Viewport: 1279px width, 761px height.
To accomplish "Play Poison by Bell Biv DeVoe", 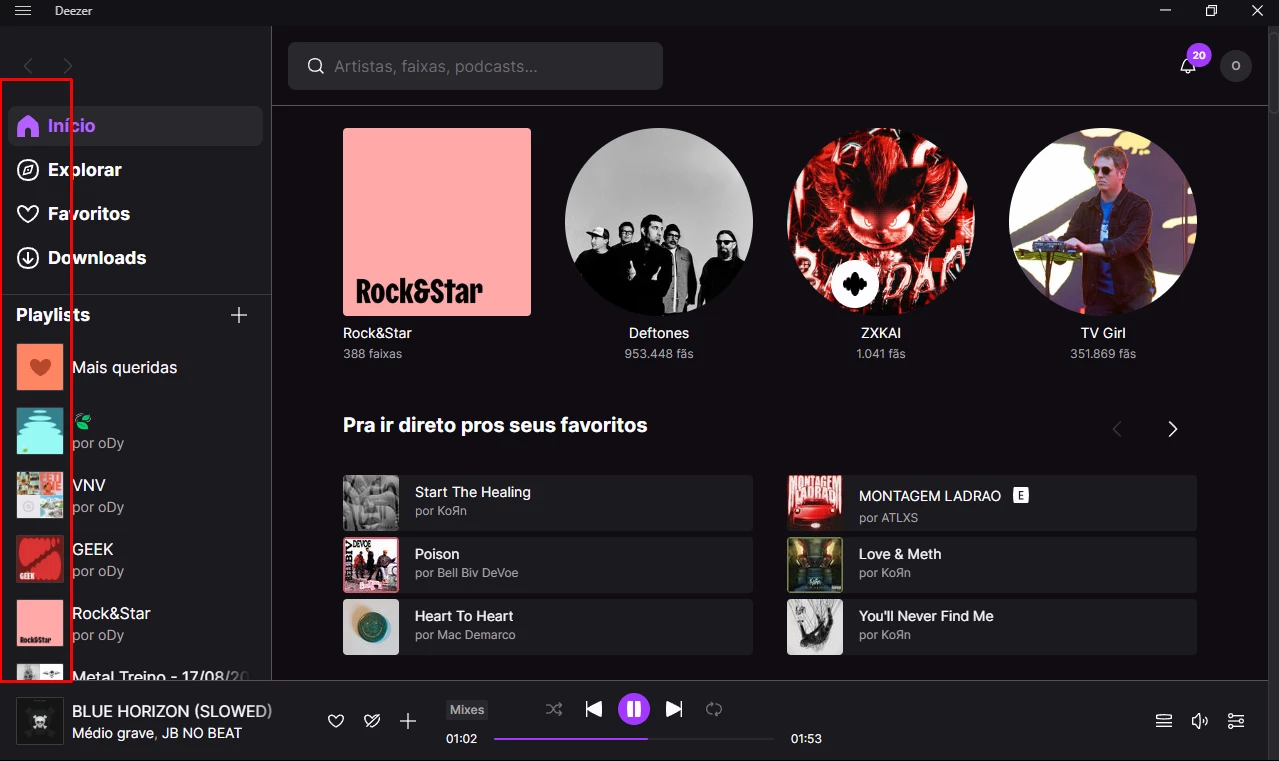I will pyautogui.click(x=548, y=565).
